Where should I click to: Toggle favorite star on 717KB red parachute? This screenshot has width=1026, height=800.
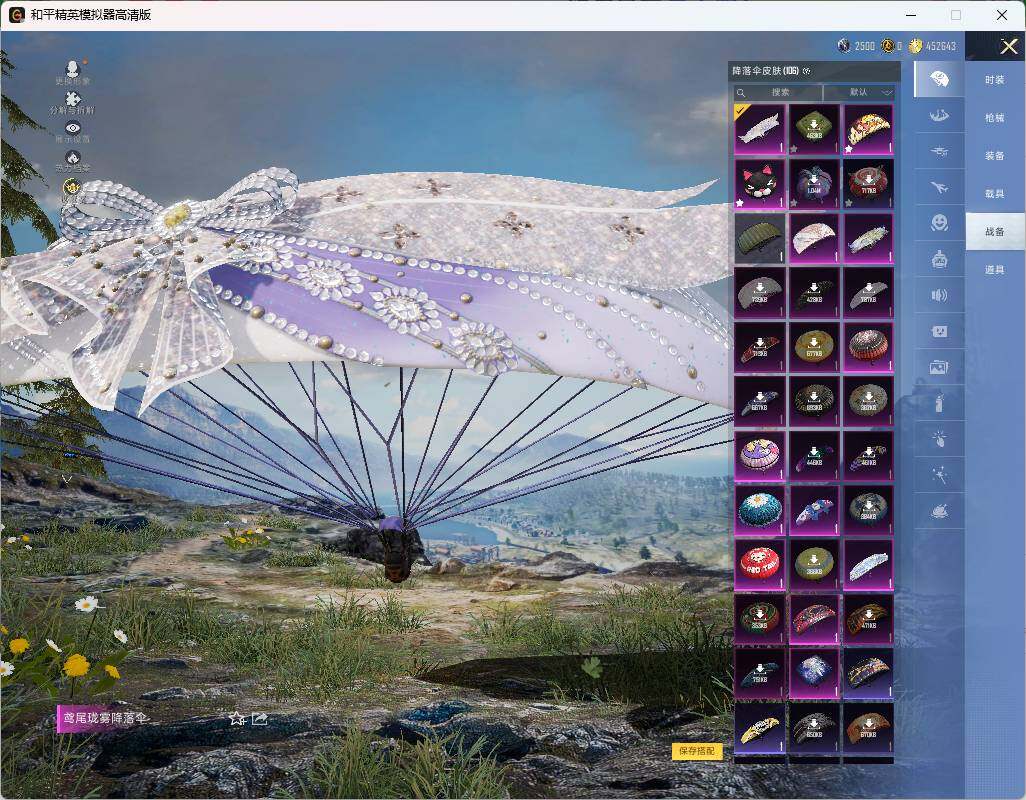(849, 203)
